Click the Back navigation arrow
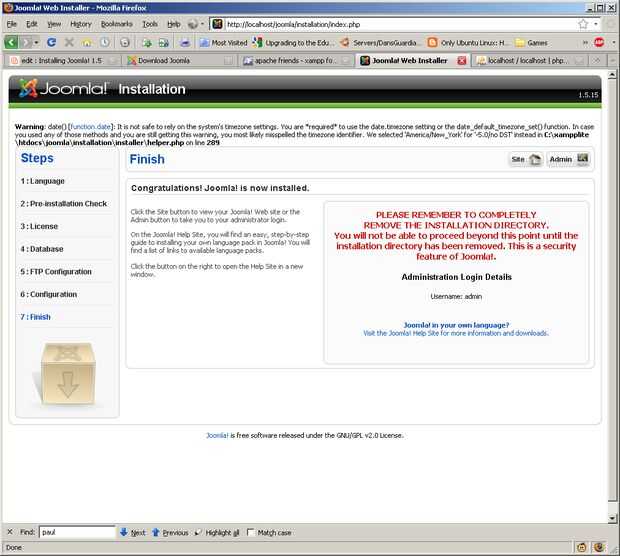Image resolution: width=620 pixels, height=556 pixels. 11,42
